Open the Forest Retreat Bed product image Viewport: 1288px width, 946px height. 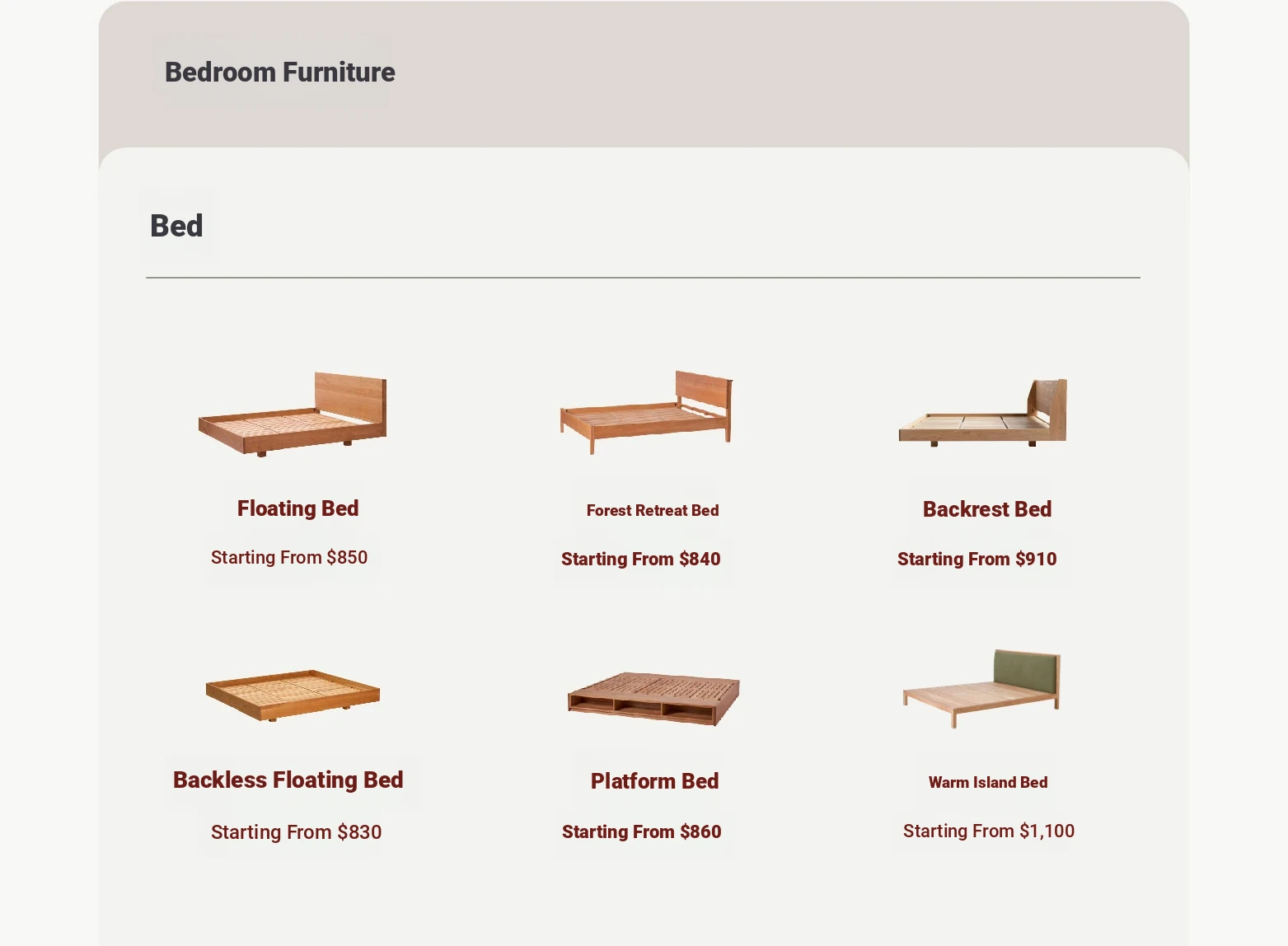pos(646,412)
